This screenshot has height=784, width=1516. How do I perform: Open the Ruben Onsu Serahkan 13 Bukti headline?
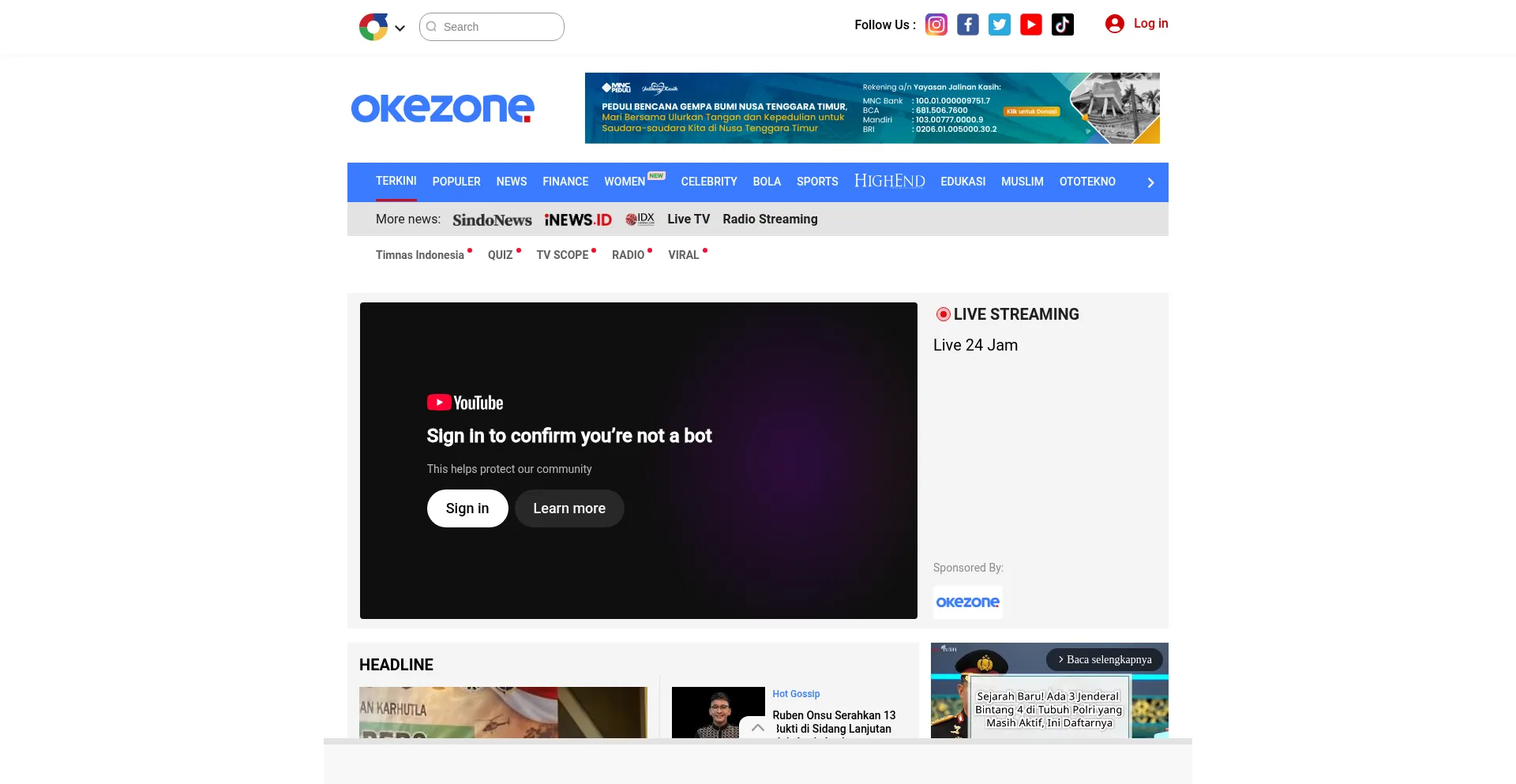click(834, 722)
